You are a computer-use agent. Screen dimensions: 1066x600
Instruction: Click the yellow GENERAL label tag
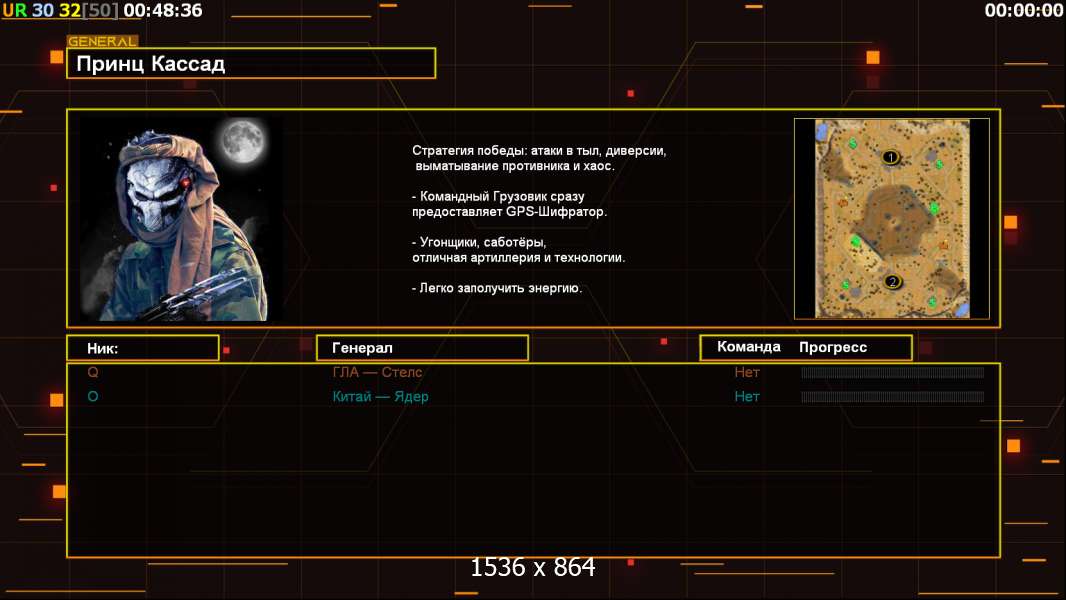[102, 41]
